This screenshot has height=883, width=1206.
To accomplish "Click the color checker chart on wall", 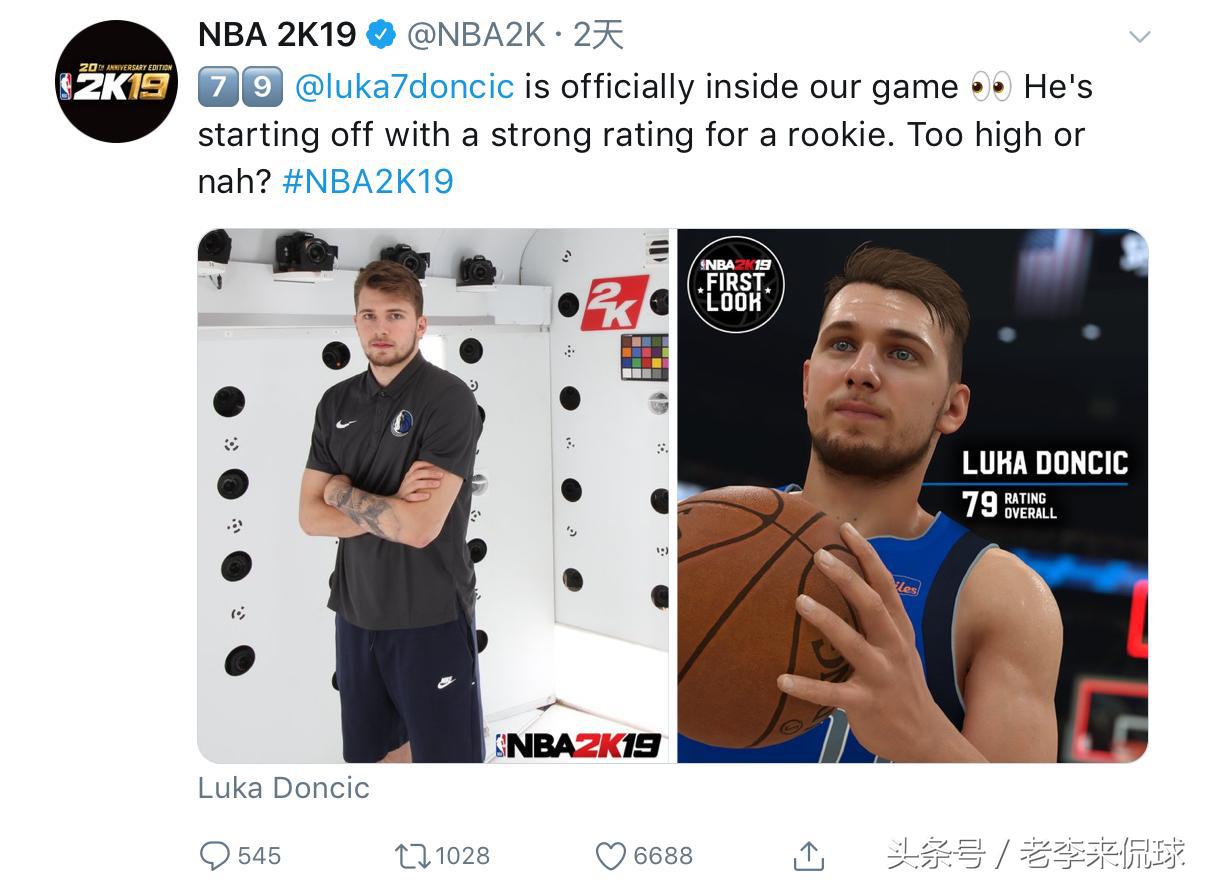I will [644, 357].
